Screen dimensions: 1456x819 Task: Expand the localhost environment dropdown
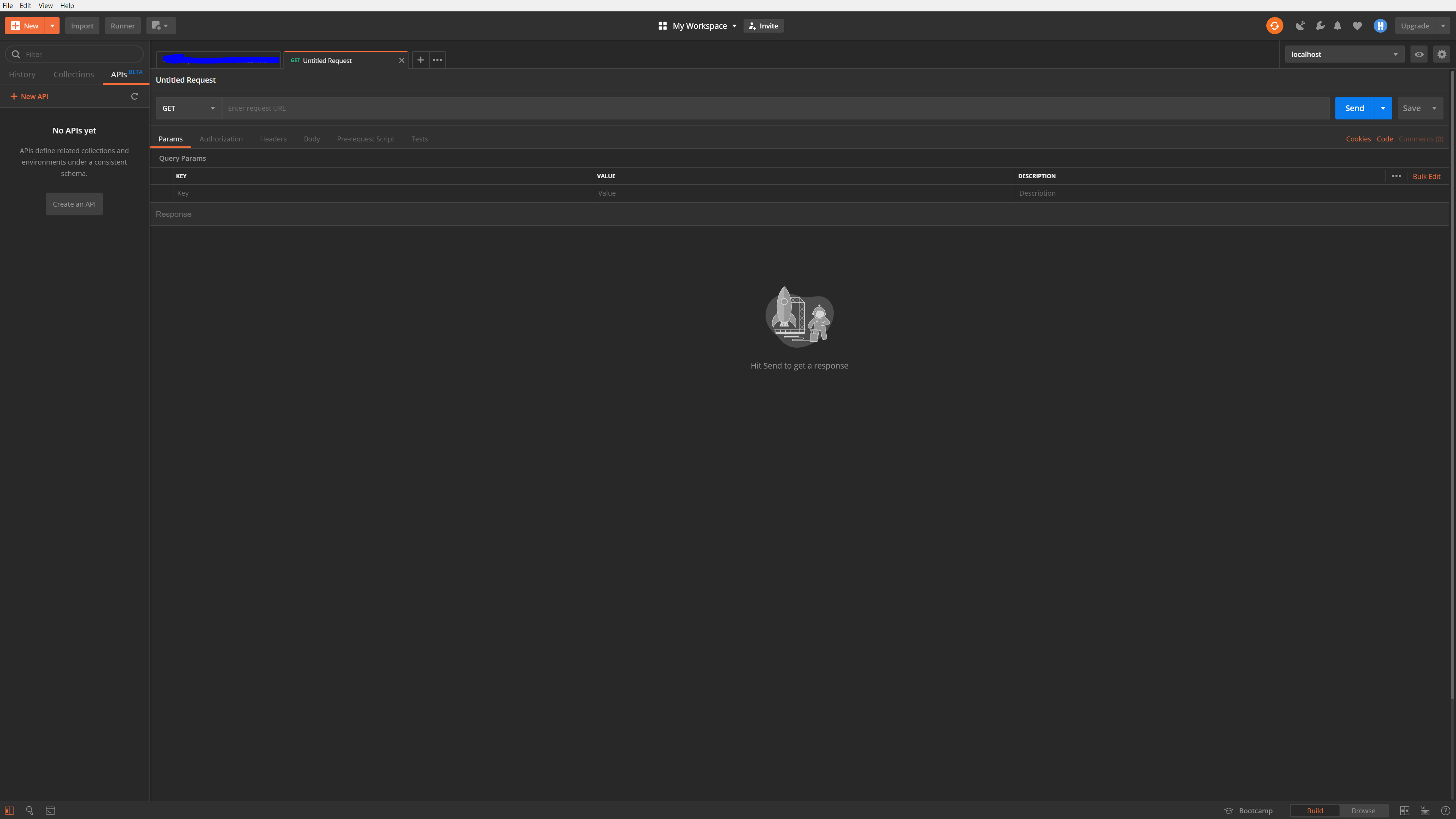1344,54
